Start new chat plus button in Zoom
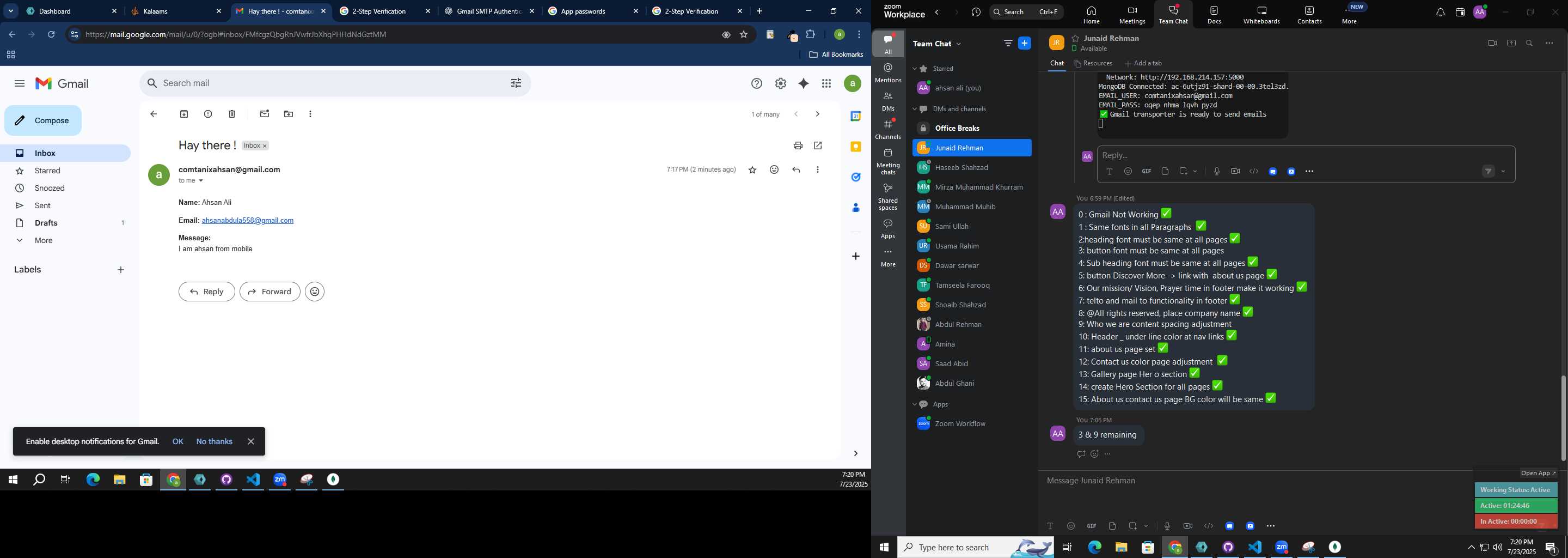The image size is (1568, 558). coord(1025,43)
